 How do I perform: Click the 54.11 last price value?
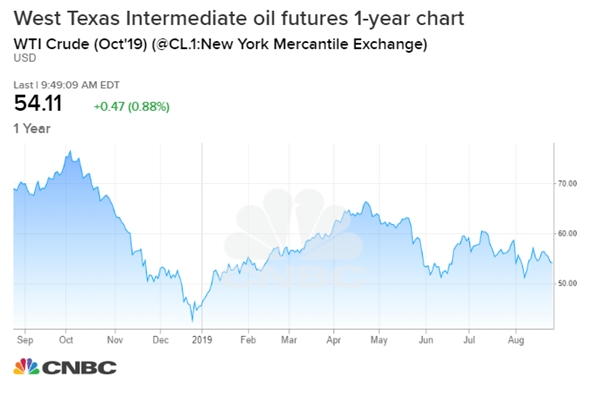[36, 101]
